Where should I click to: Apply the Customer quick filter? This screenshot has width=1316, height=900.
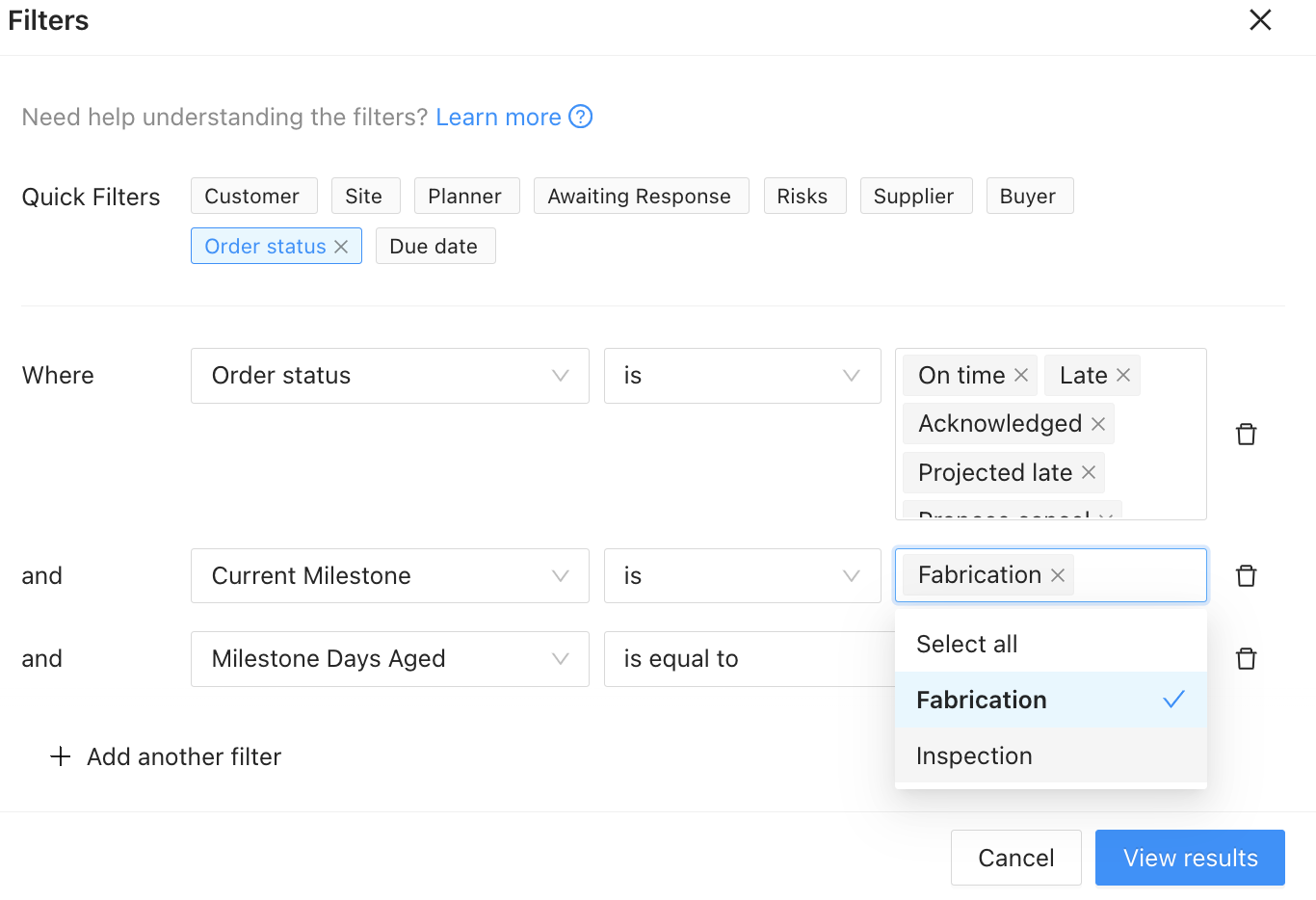(252, 196)
